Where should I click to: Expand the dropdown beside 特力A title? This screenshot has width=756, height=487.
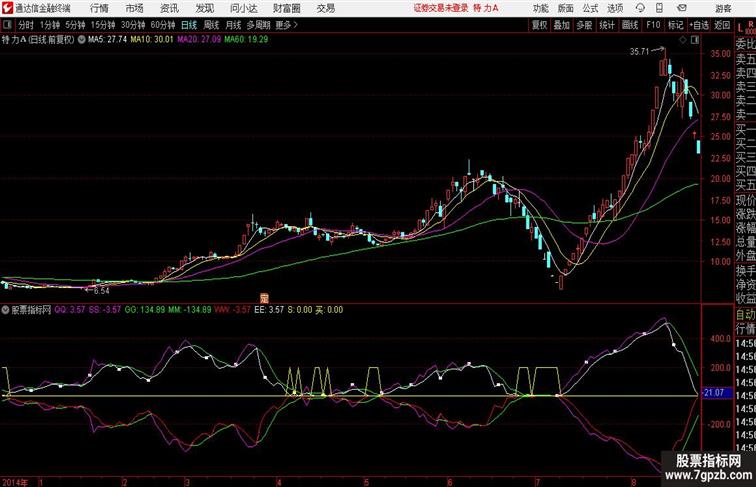(81, 40)
